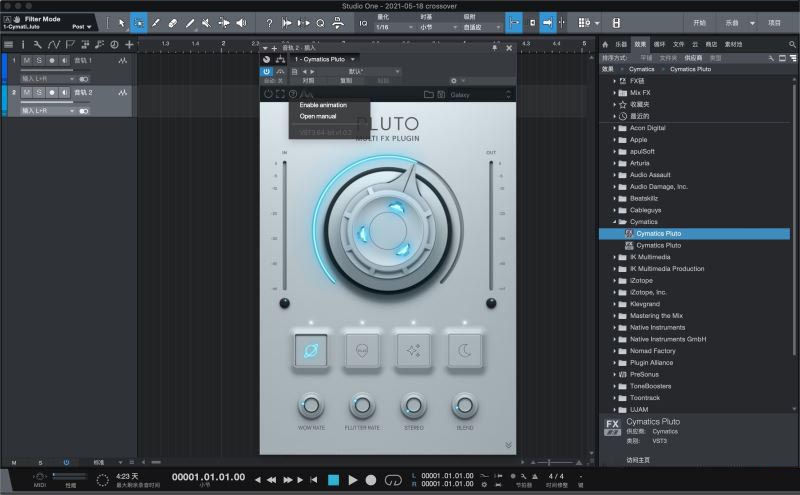Switch to the 乐器 browser tab
Viewport: 800px width, 495px height.
(621, 44)
